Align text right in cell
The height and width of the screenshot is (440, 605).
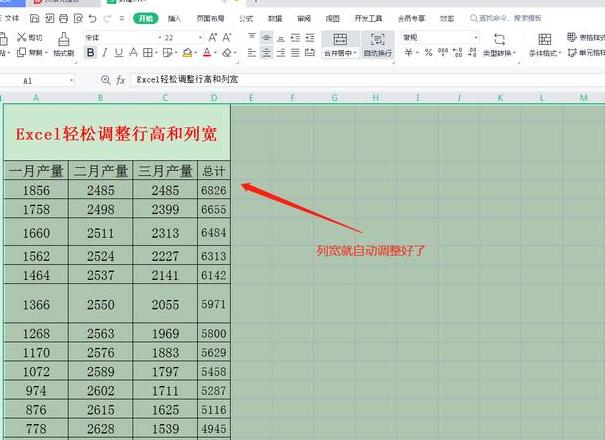click(281, 52)
